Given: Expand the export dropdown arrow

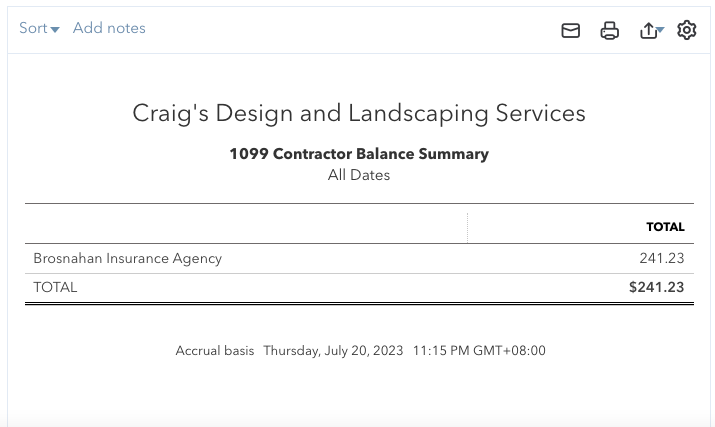Looking at the screenshot, I should [x=660, y=30].
